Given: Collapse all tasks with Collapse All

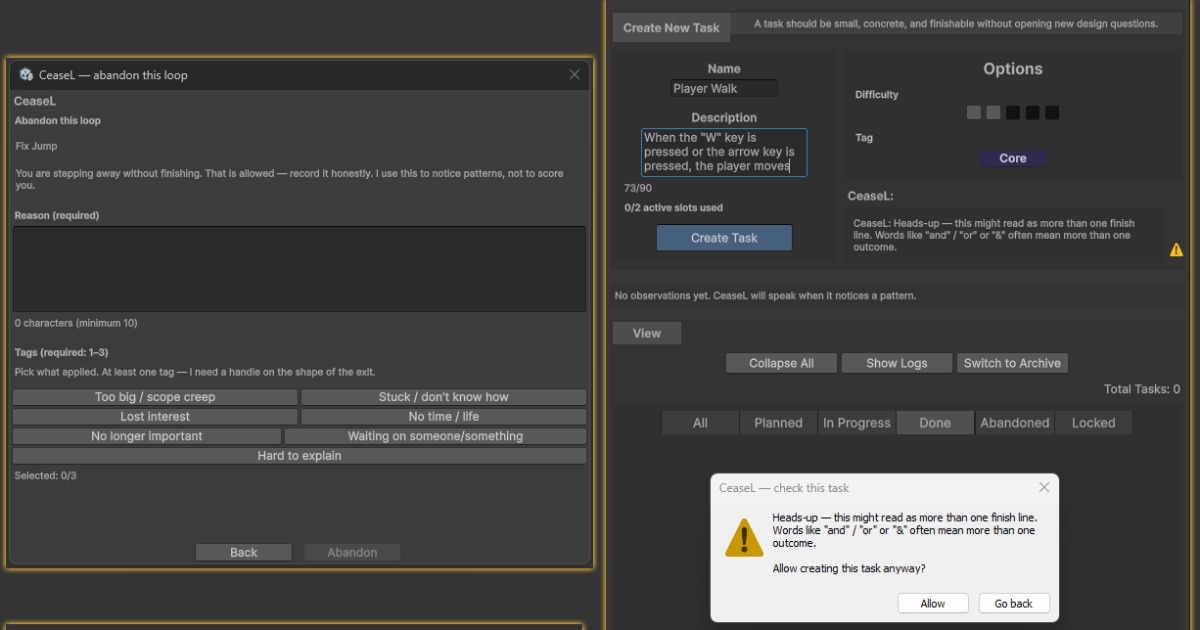Looking at the screenshot, I should (781, 363).
